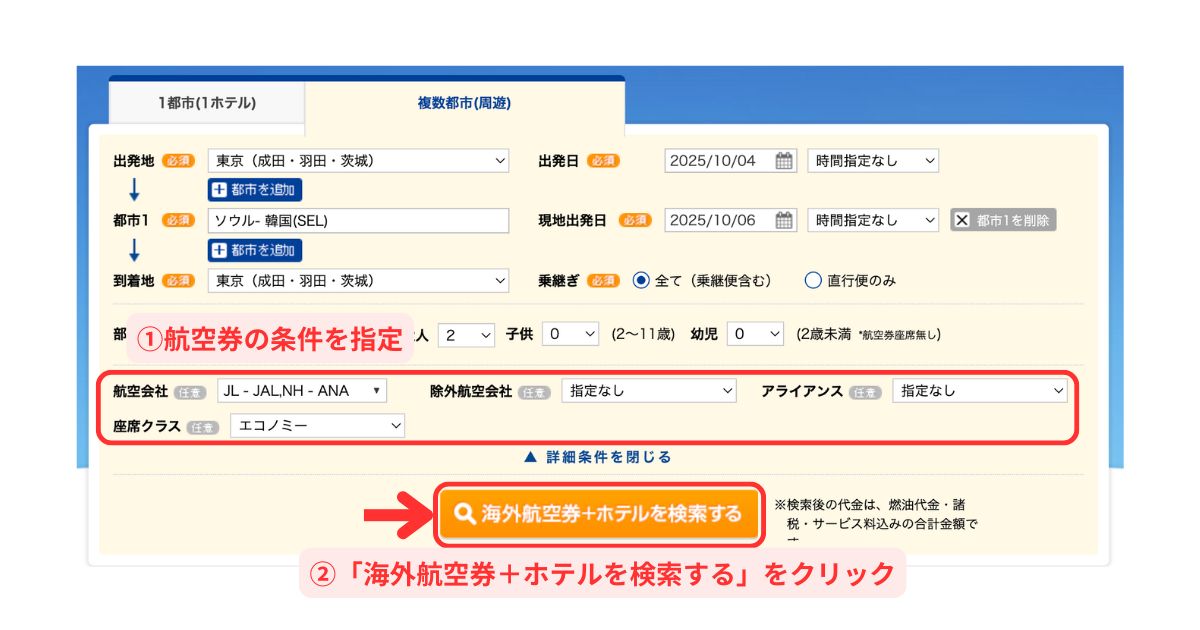The width and height of the screenshot is (1200, 630).
Task: Open the 到着地 arrival city dropdown
Action: (358, 281)
